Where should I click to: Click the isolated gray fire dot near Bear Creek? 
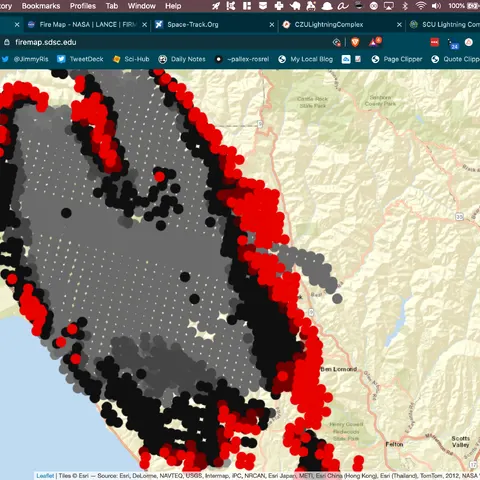click(x=337, y=298)
